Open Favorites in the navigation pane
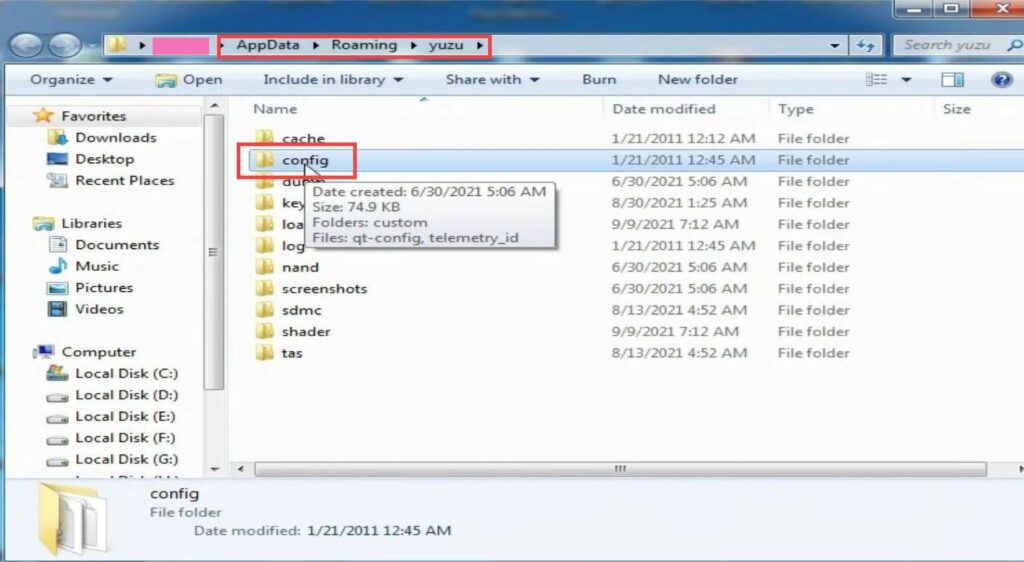 click(93, 116)
